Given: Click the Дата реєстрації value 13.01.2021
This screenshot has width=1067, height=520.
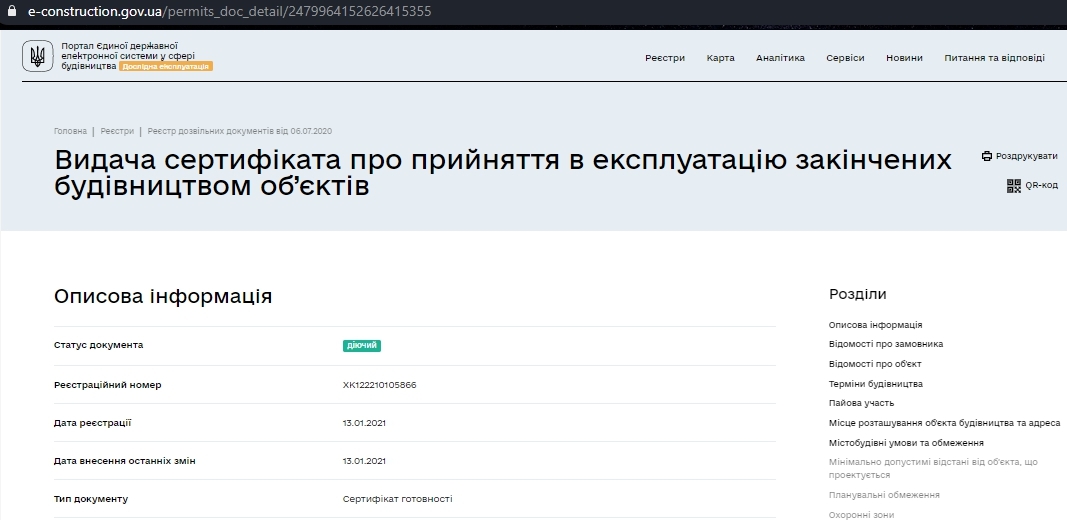Looking at the screenshot, I should point(364,423).
